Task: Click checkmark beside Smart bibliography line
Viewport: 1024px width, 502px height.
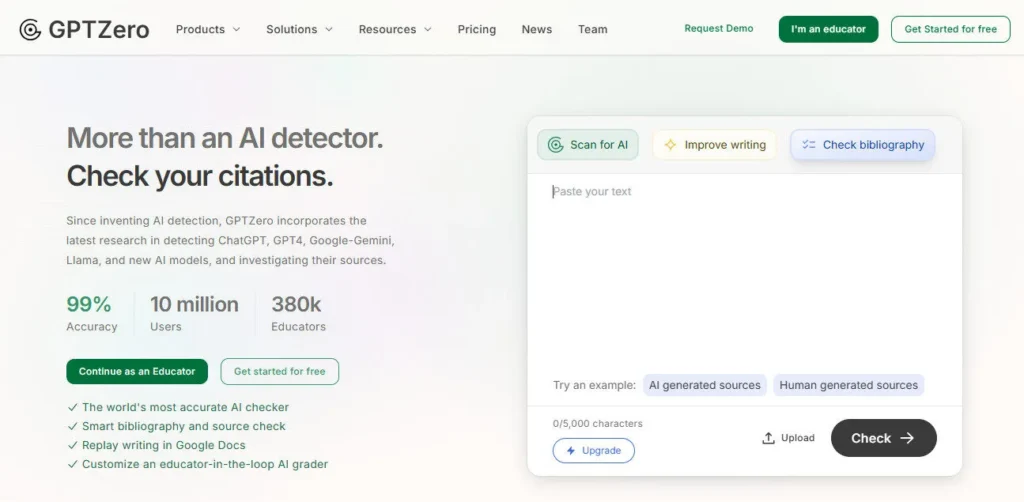Action: point(72,426)
